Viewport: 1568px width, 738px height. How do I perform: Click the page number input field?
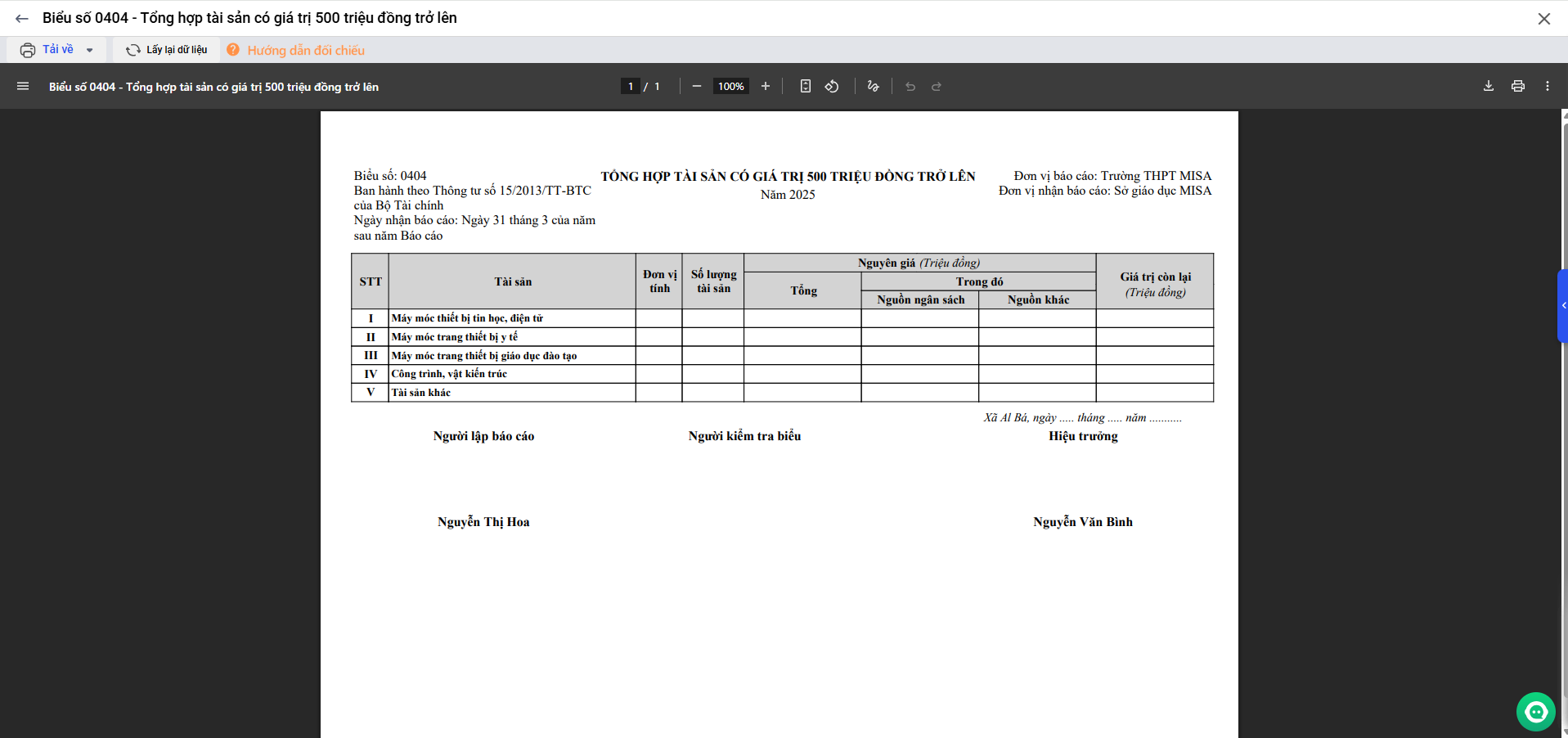coord(631,86)
